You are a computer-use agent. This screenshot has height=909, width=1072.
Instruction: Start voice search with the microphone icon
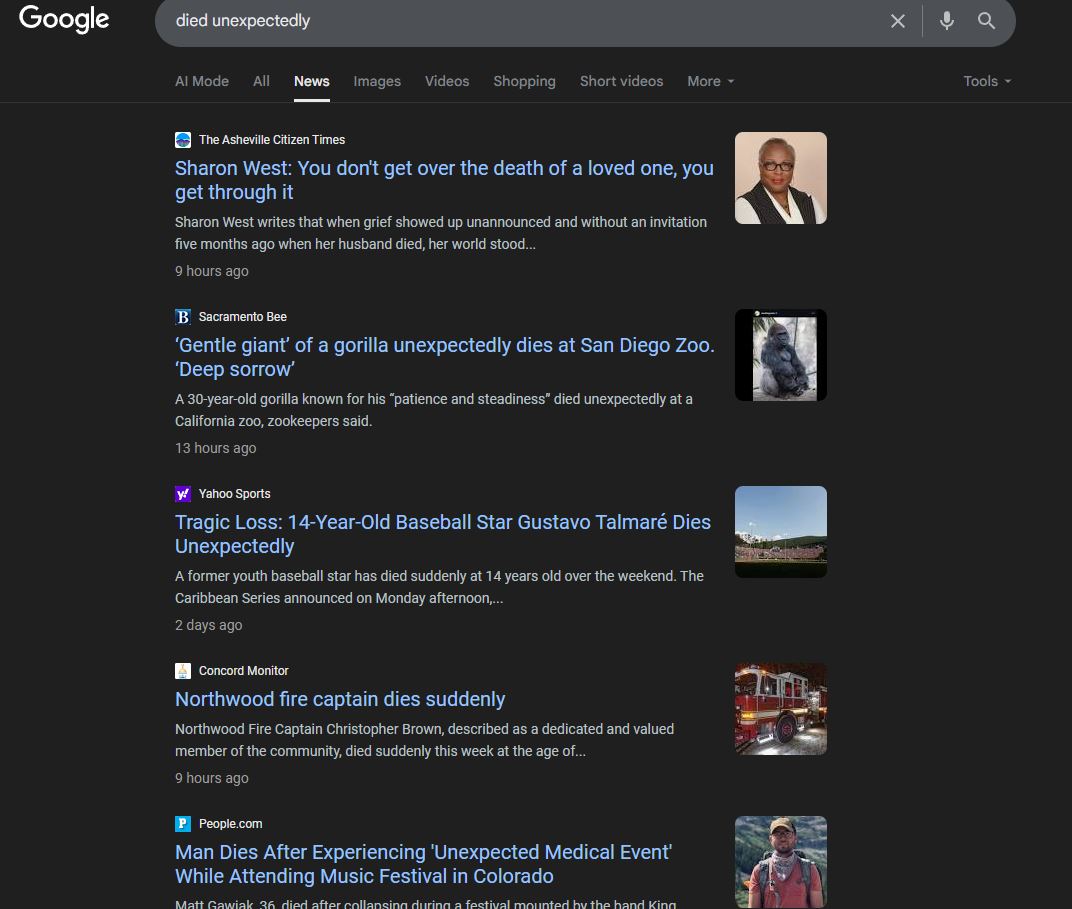tap(946, 21)
